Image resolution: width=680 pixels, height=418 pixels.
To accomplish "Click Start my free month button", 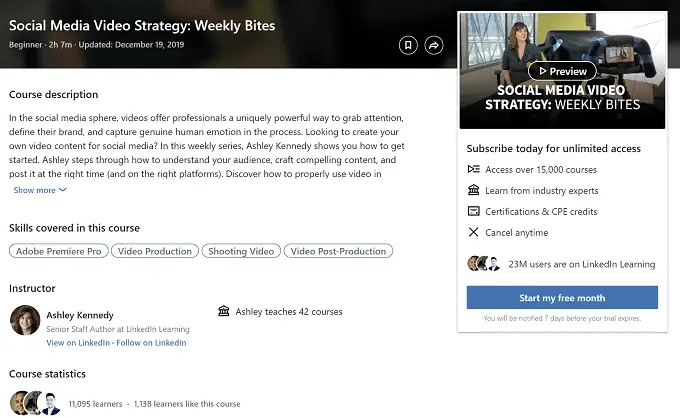I will (562, 298).
